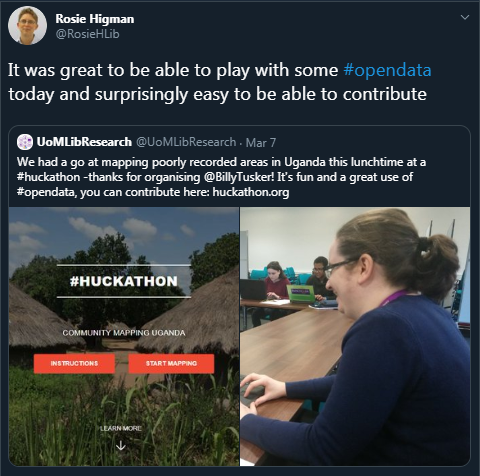Open the #HUCKATHON website screenshot image
This screenshot has width=480, height=476.
tap(124, 336)
